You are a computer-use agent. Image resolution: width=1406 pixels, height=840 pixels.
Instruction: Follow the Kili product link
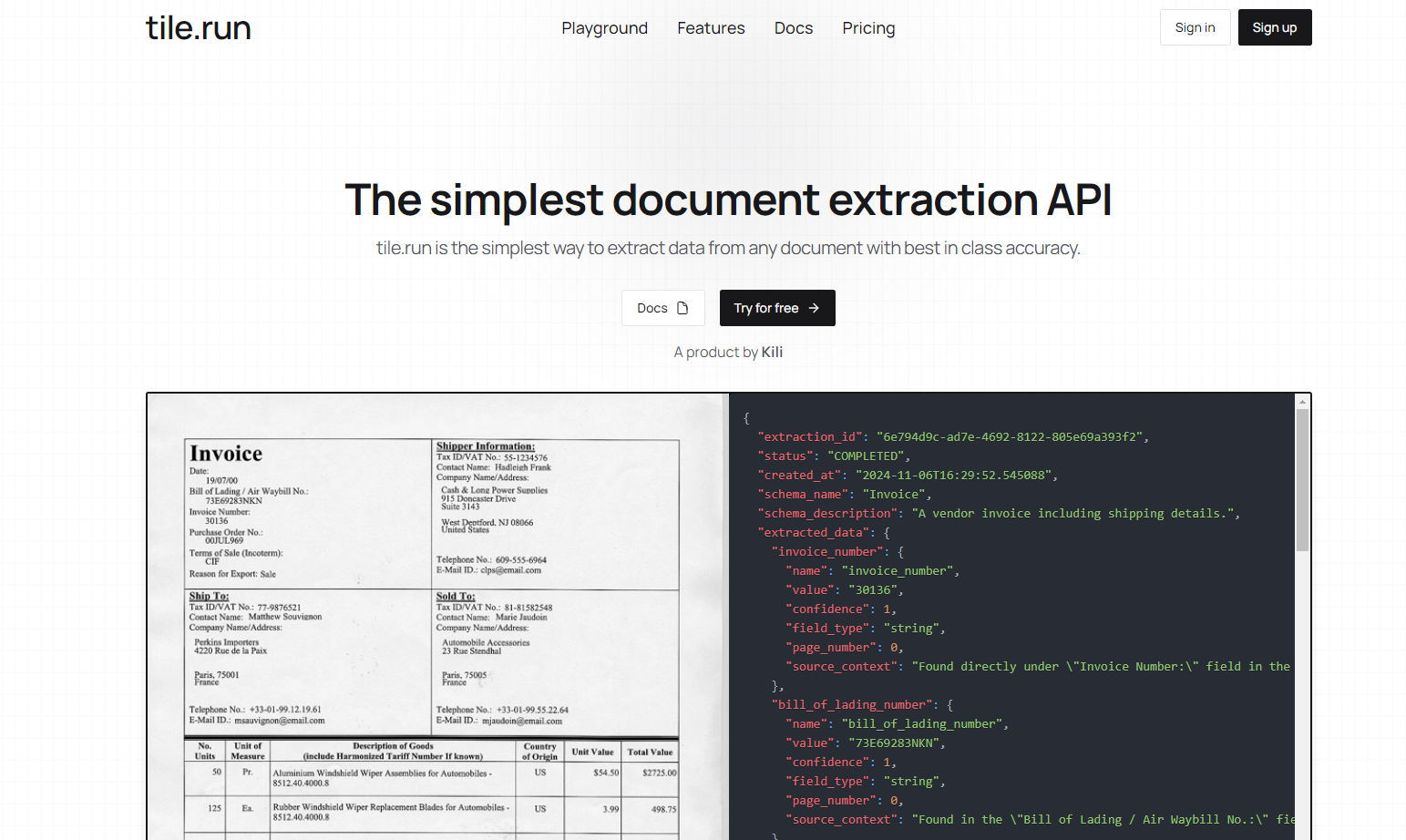pyautogui.click(x=772, y=353)
